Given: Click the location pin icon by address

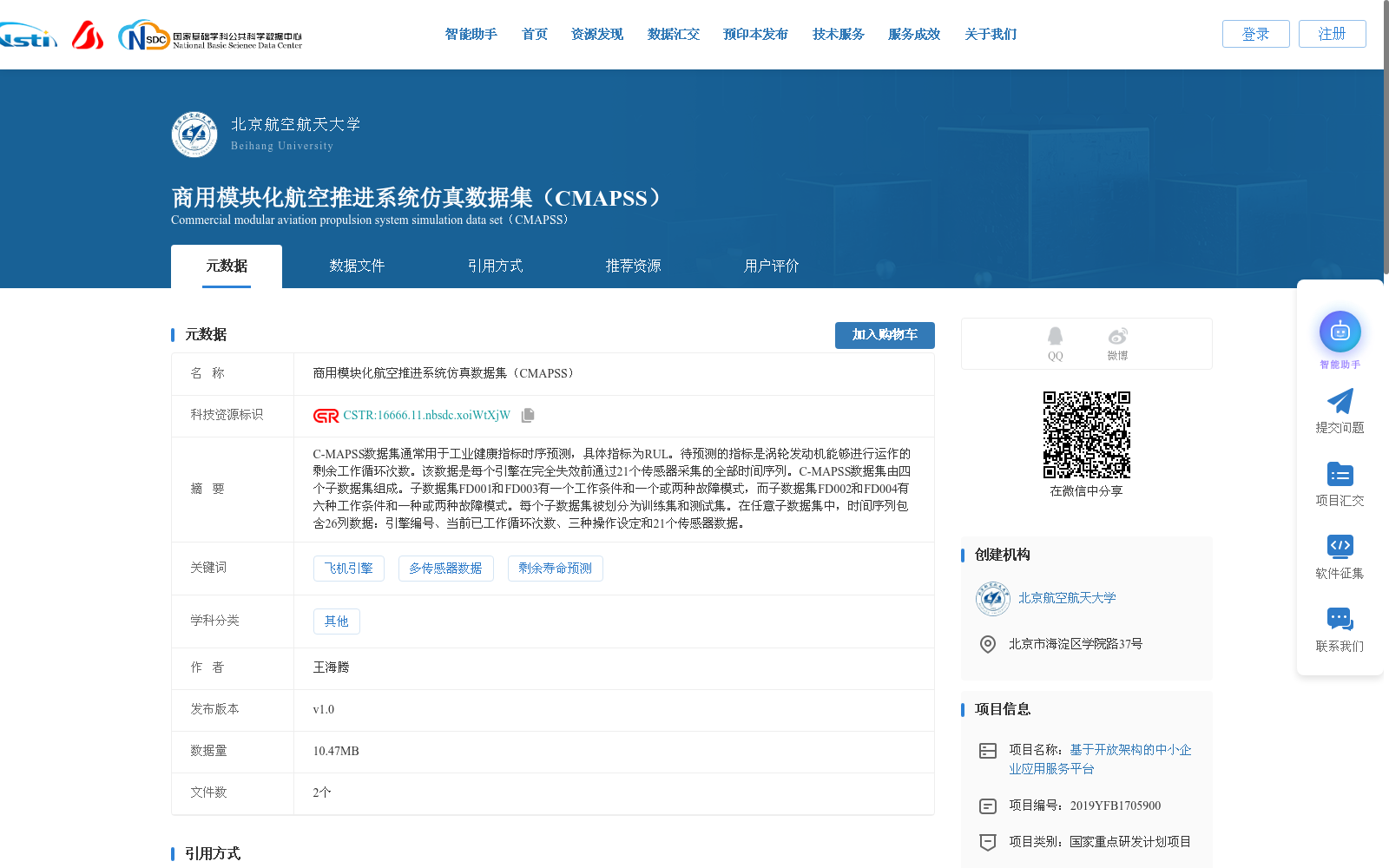Looking at the screenshot, I should (x=988, y=644).
